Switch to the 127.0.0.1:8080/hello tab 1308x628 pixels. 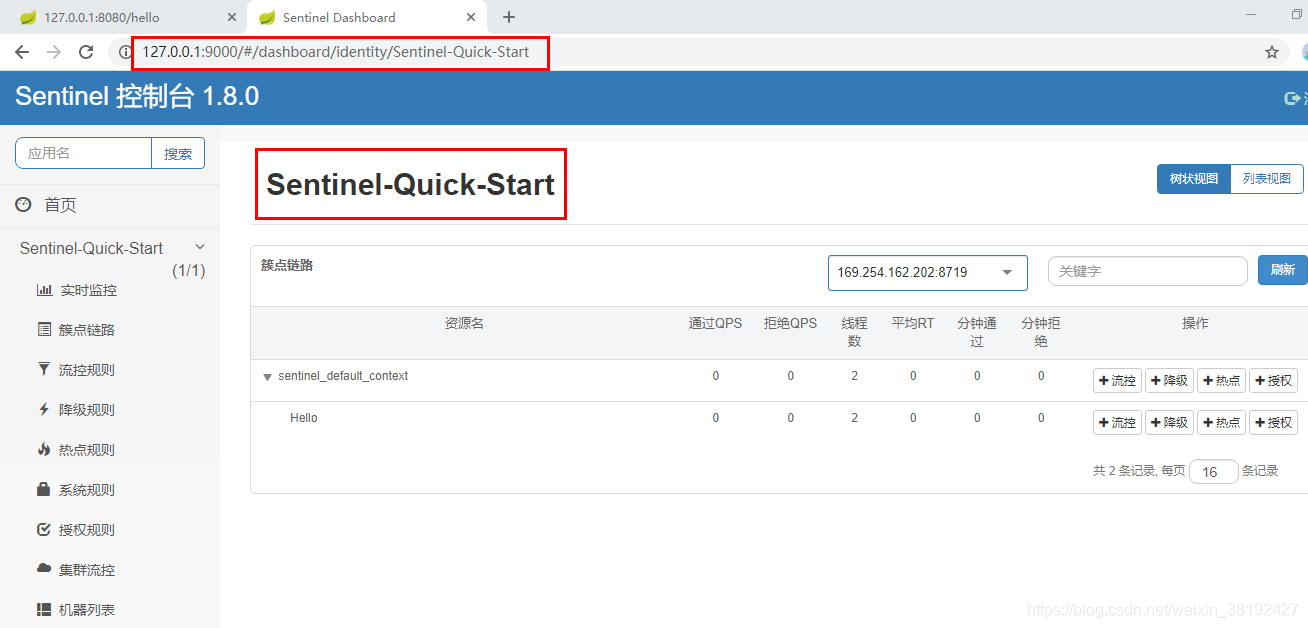tap(125, 17)
